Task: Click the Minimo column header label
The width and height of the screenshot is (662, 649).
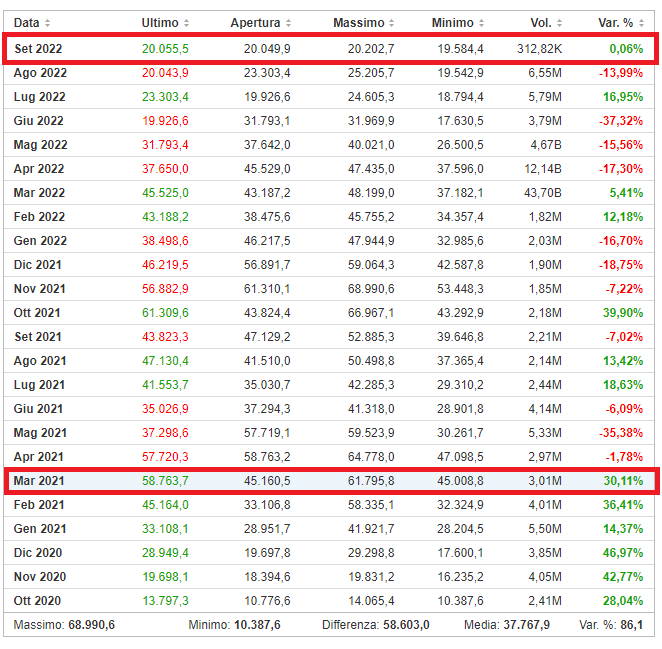Action: pyautogui.click(x=453, y=23)
